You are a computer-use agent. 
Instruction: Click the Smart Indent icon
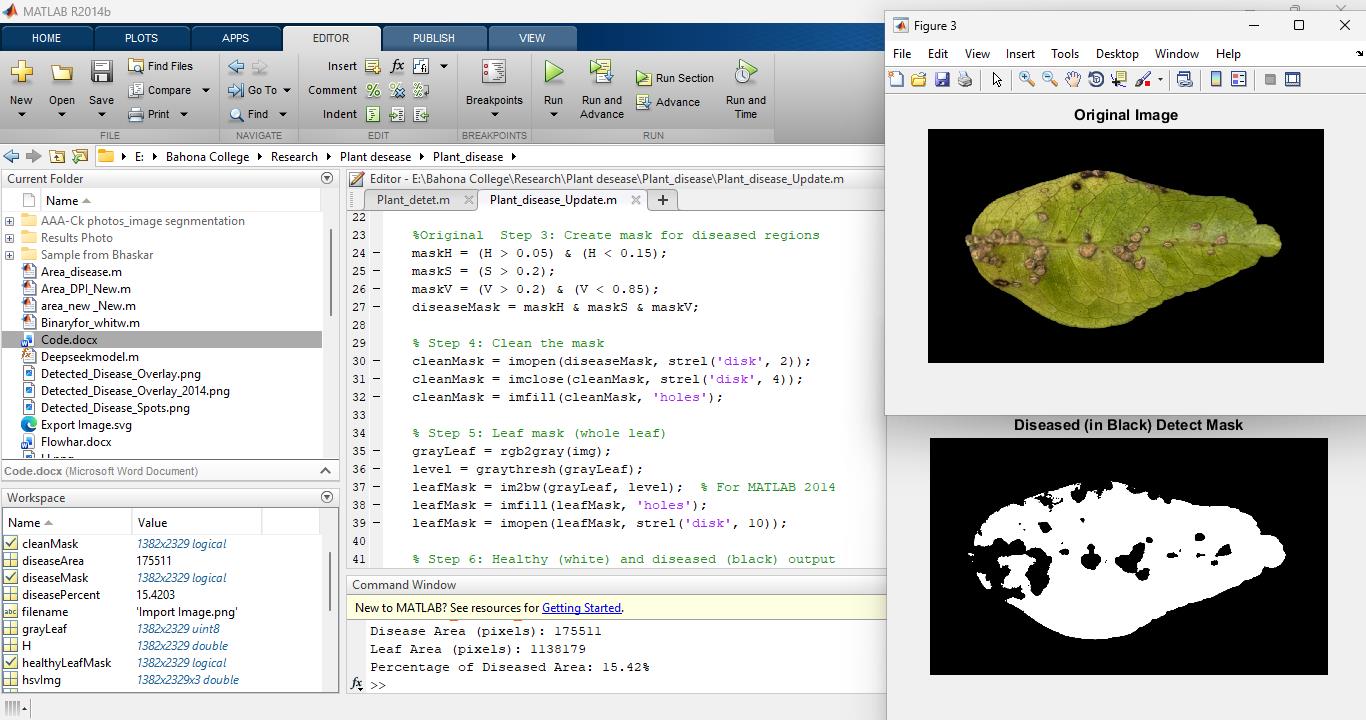click(372, 114)
